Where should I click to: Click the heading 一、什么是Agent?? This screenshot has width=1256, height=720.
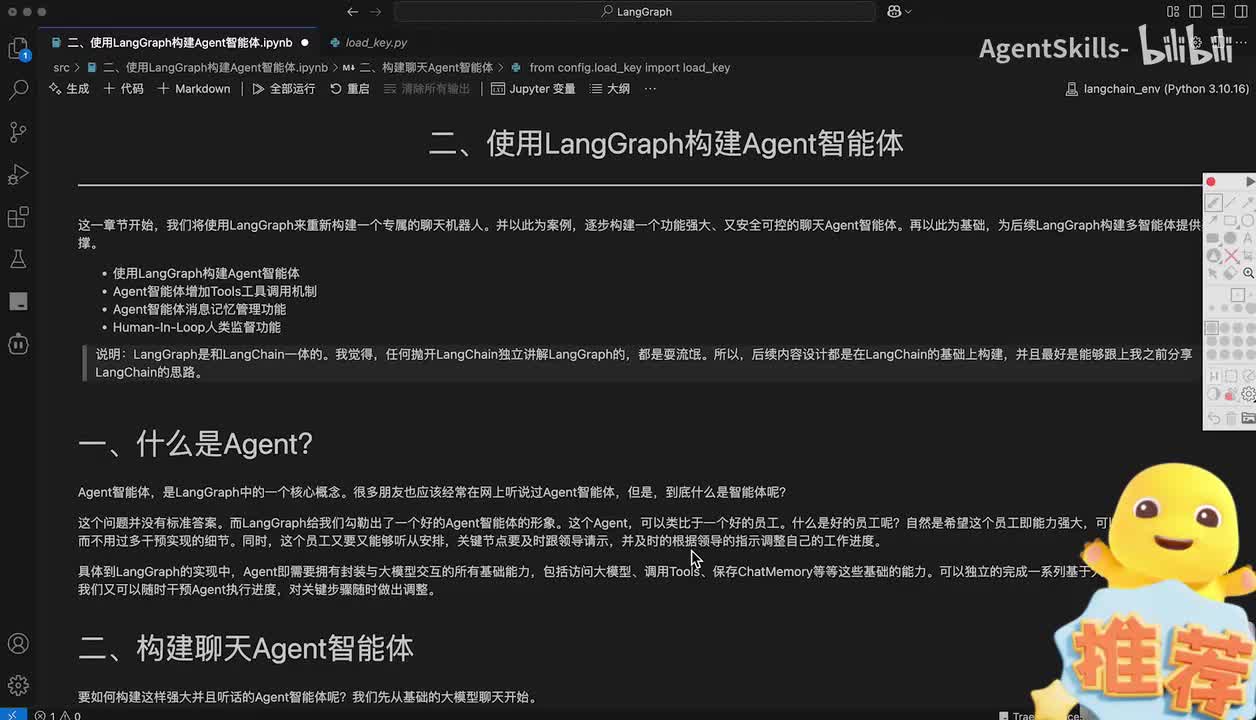point(196,444)
